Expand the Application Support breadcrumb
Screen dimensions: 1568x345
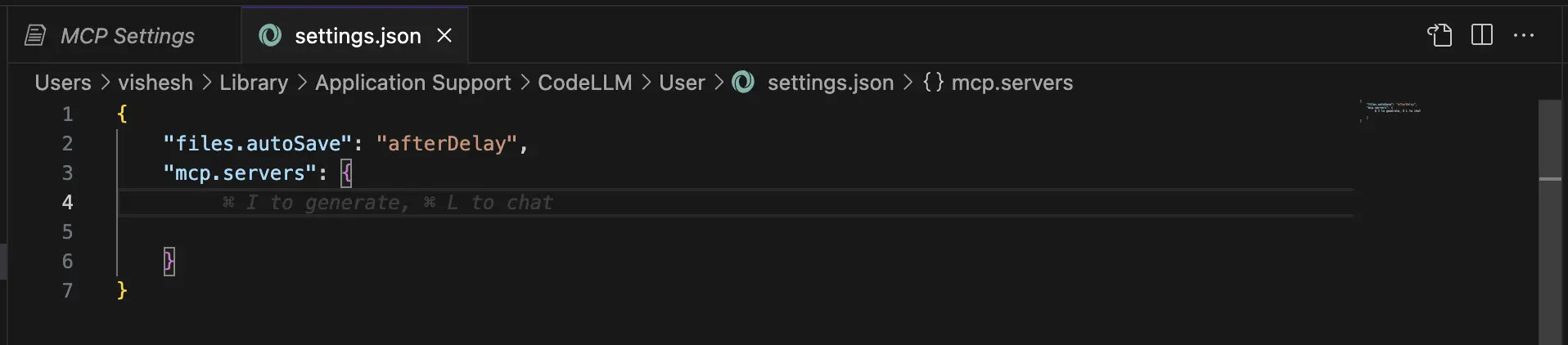click(413, 83)
